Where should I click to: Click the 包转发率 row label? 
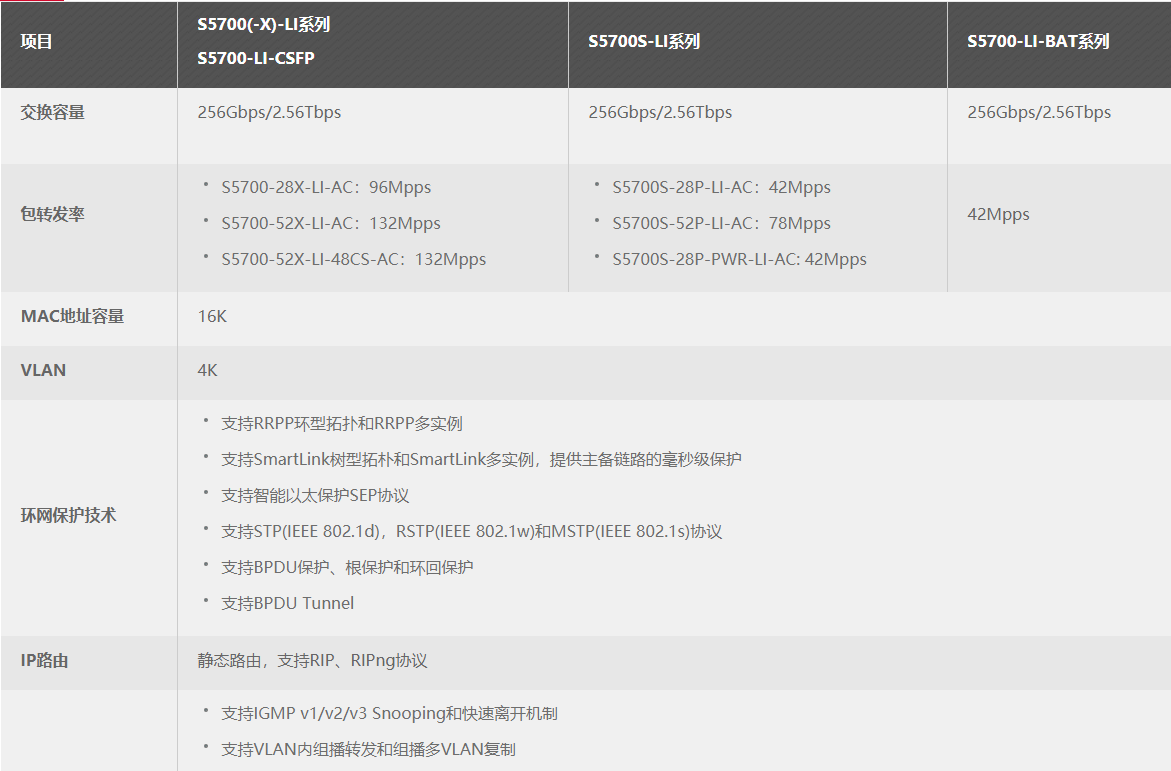53,214
